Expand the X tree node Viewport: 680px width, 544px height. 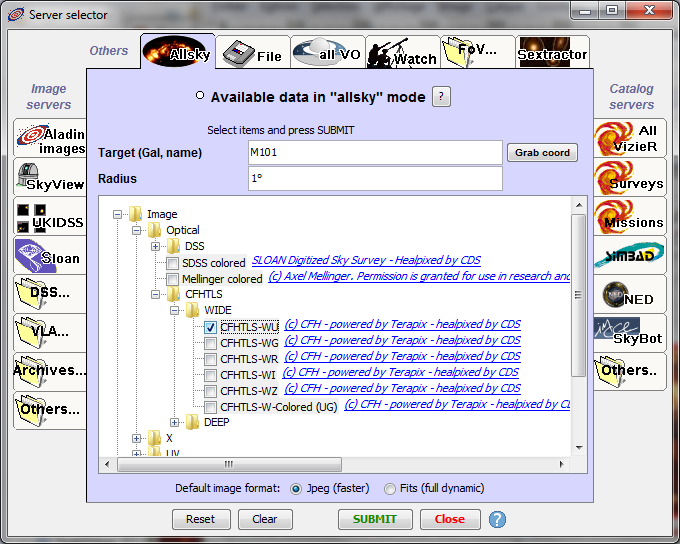coord(137,438)
